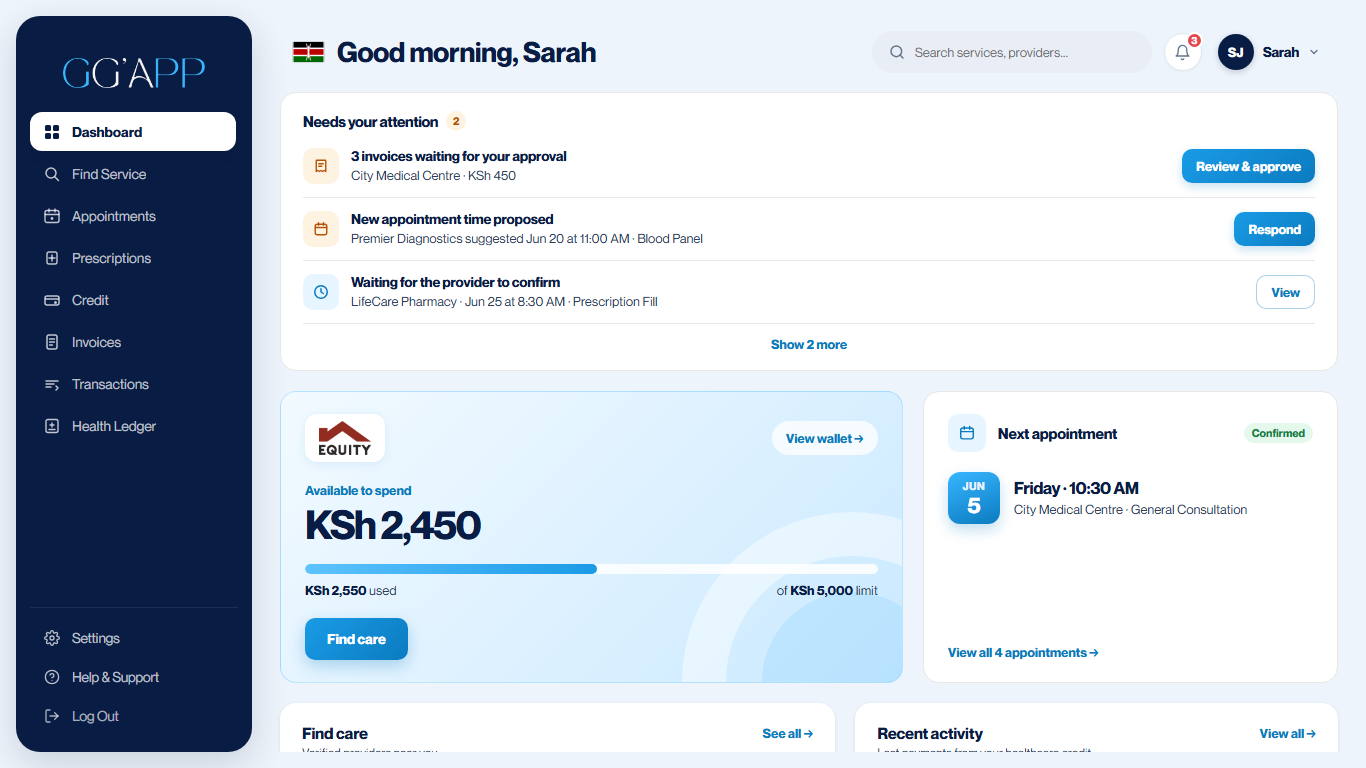The height and width of the screenshot is (768, 1366).
Task: Click the Dashboard grid icon in sidebar
Action: coord(52,132)
